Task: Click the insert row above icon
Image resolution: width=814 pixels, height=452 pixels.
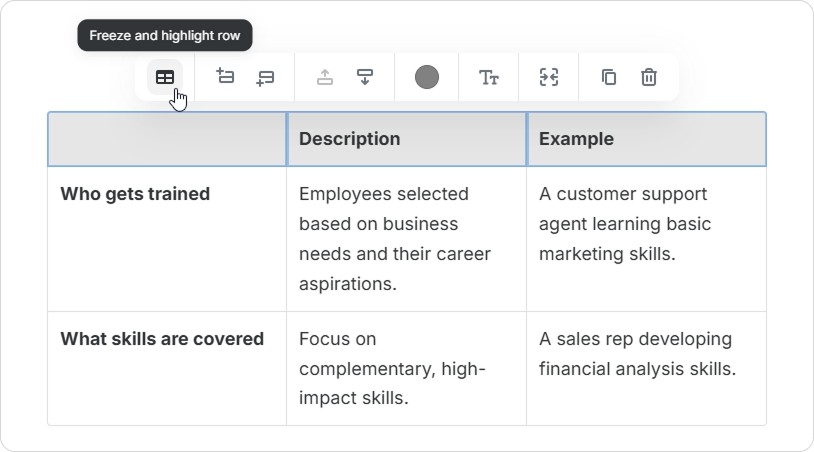Action: point(225,77)
